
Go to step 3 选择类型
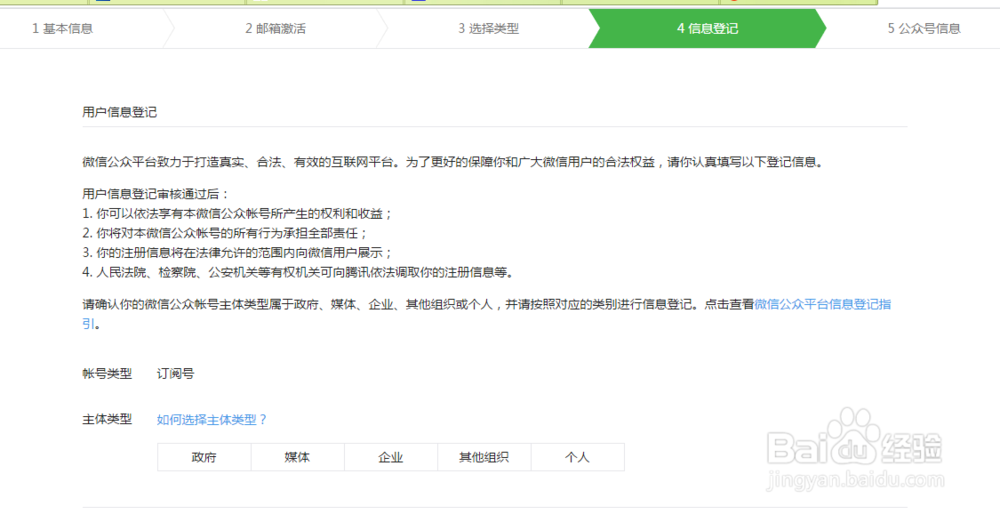[488, 29]
